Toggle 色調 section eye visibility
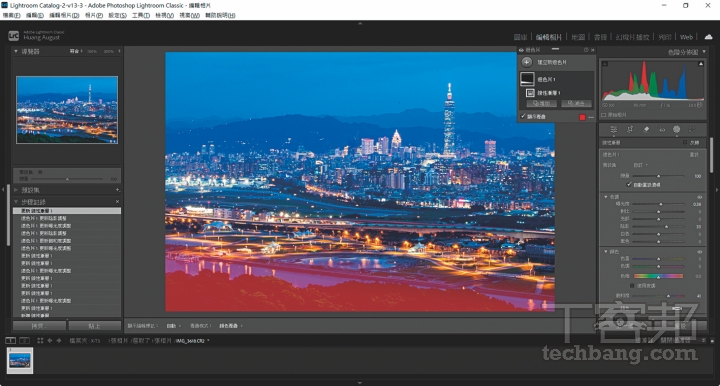 pos(700,197)
